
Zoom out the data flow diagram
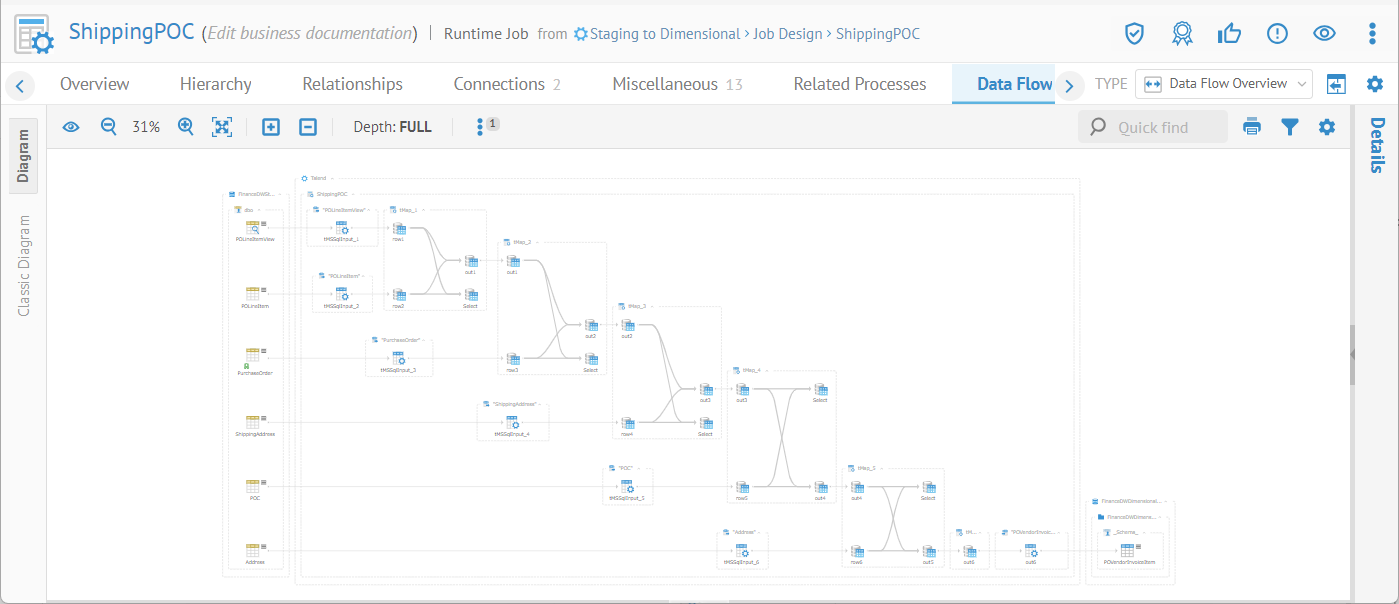pos(108,127)
